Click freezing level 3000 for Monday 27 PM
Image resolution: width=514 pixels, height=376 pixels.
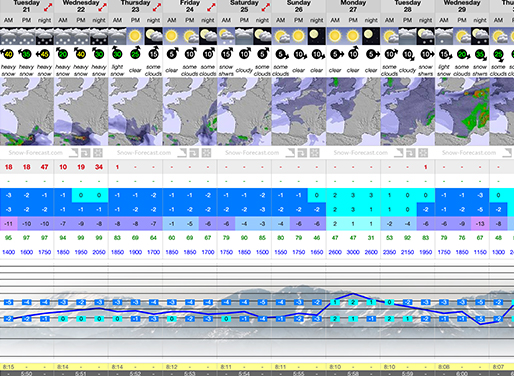[x=353, y=252]
